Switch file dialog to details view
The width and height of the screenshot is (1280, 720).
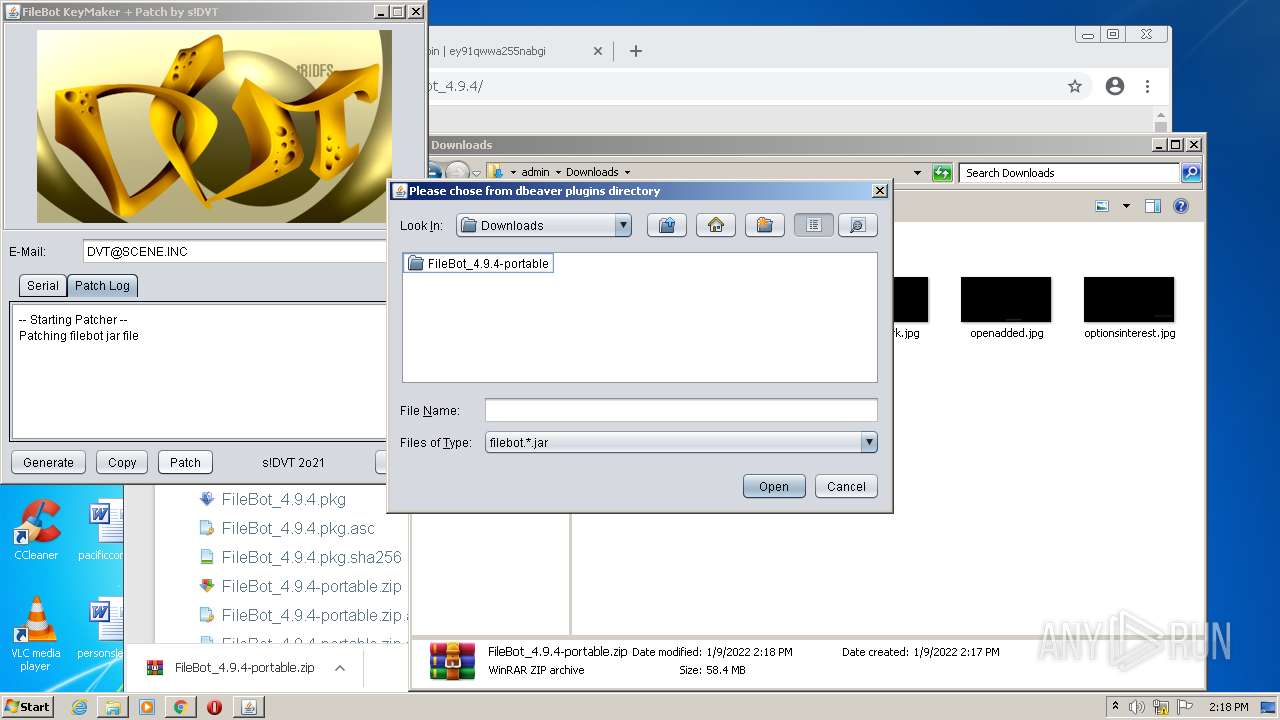pos(858,225)
